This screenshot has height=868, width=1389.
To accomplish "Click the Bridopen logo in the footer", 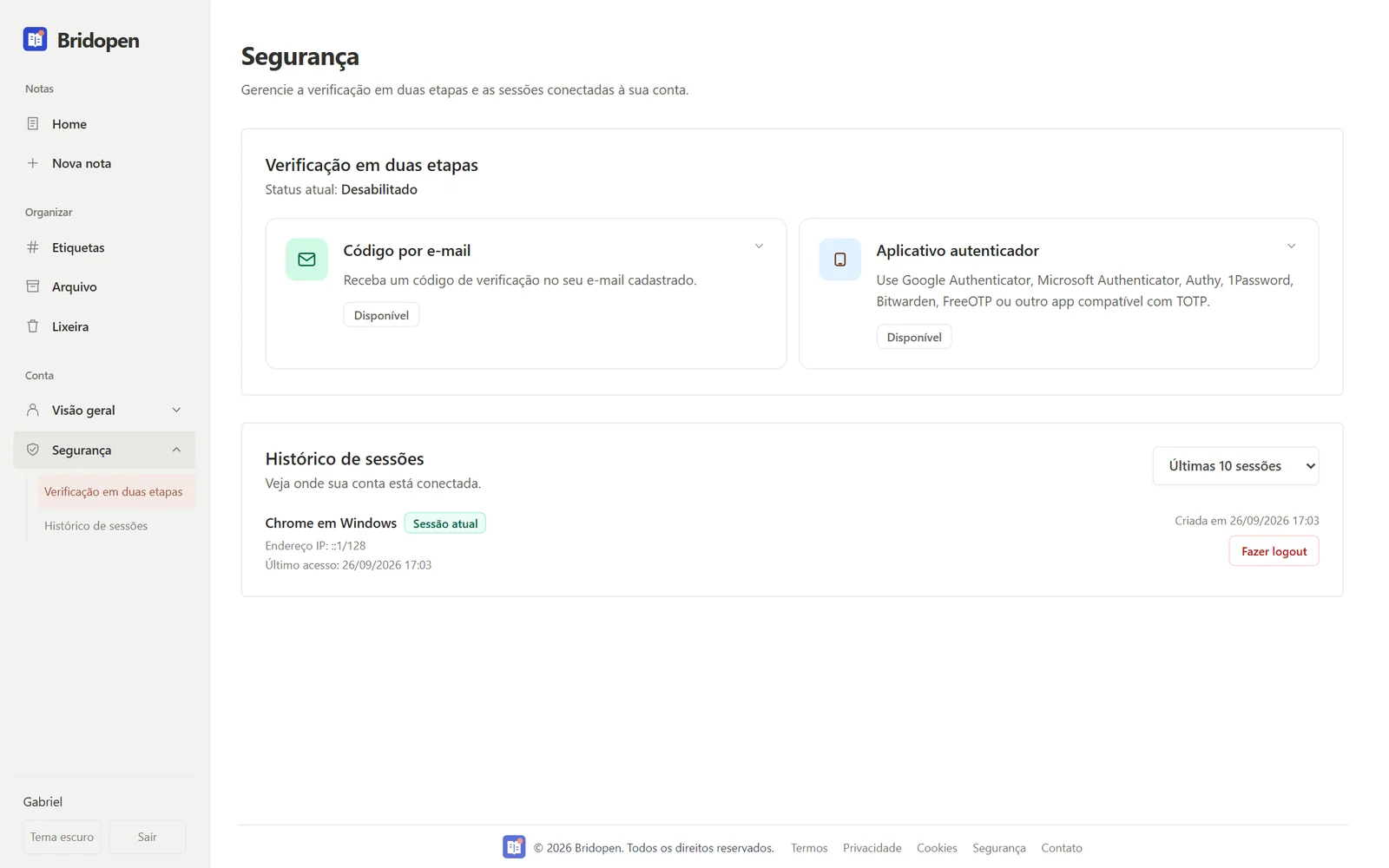I will (x=514, y=847).
